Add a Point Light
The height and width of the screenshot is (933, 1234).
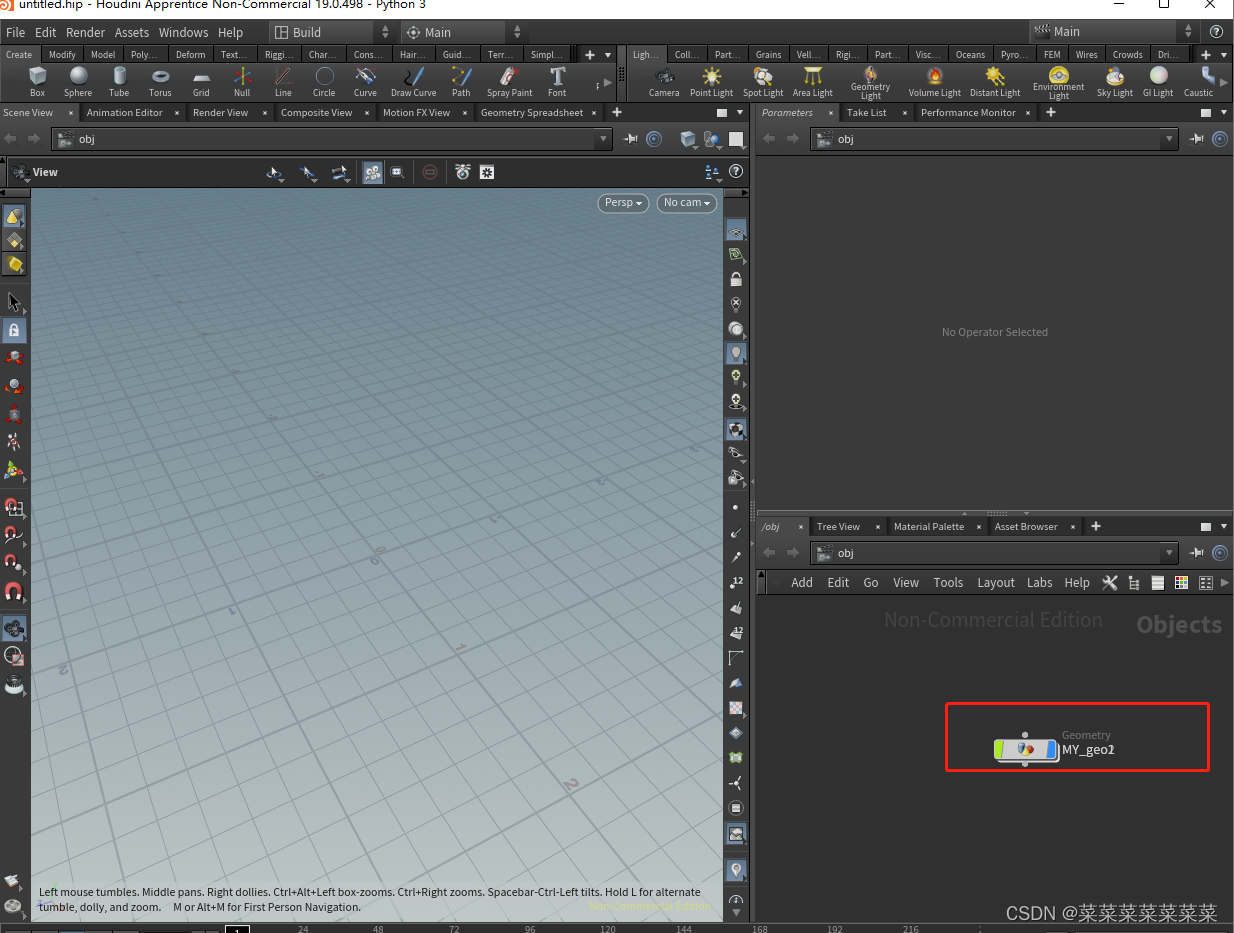(711, 81)
